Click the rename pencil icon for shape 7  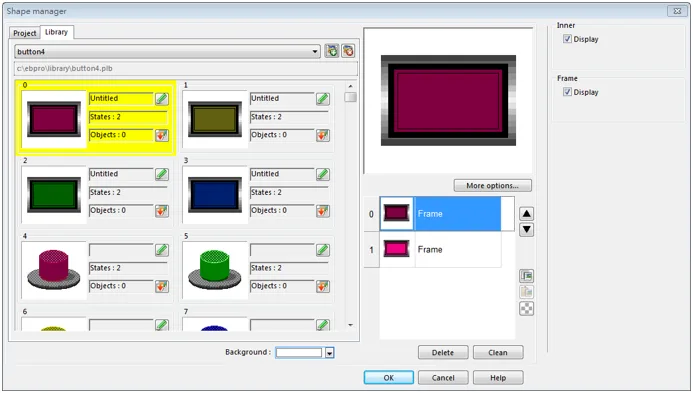click(323, 325)
